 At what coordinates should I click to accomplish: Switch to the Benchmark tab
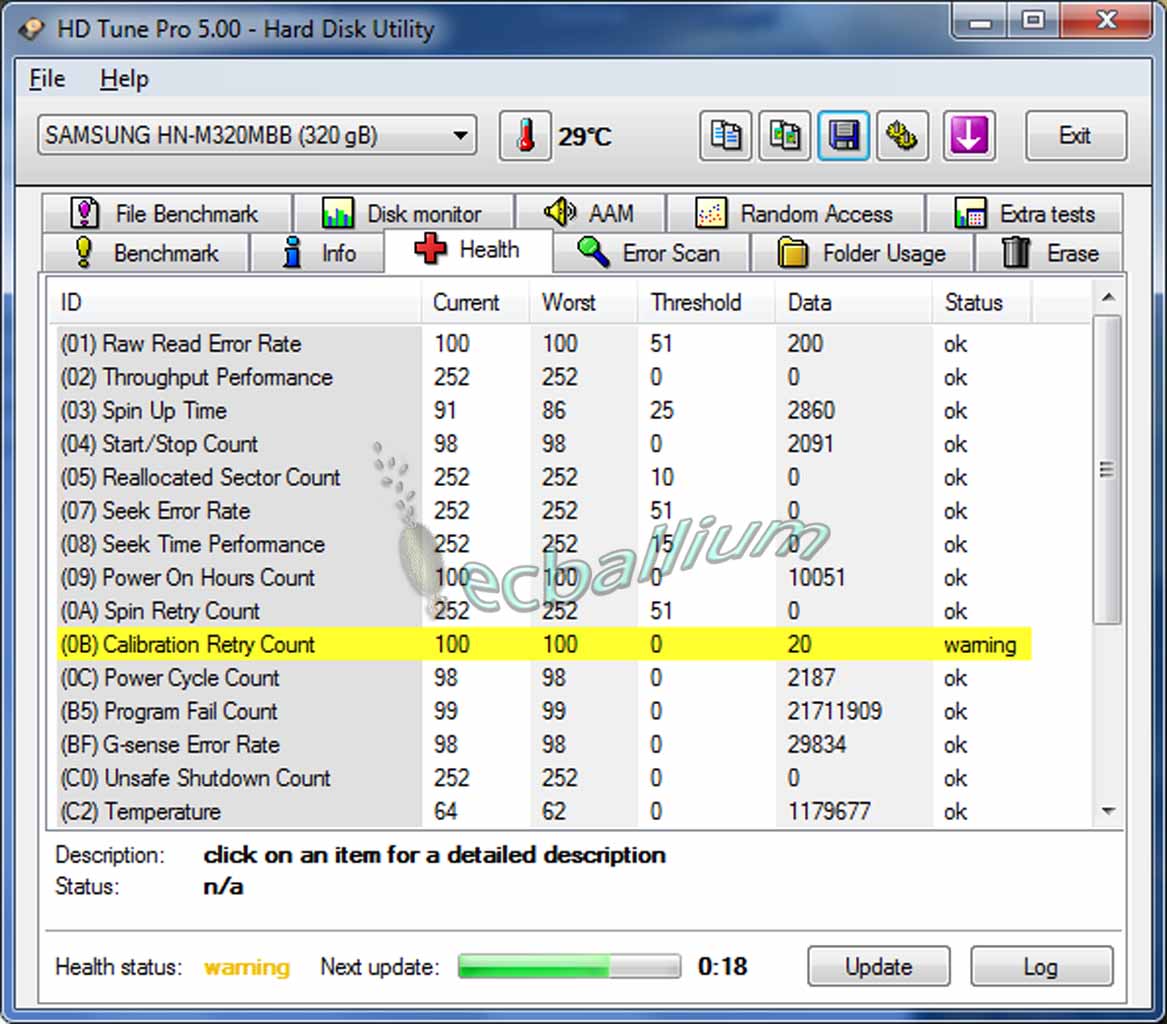coord(146,253)
